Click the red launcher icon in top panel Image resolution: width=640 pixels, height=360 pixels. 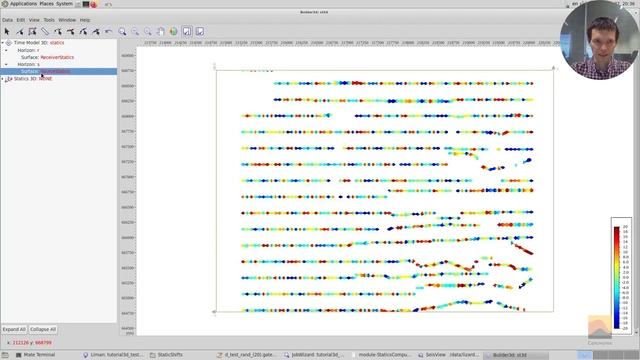click(93, 4)
